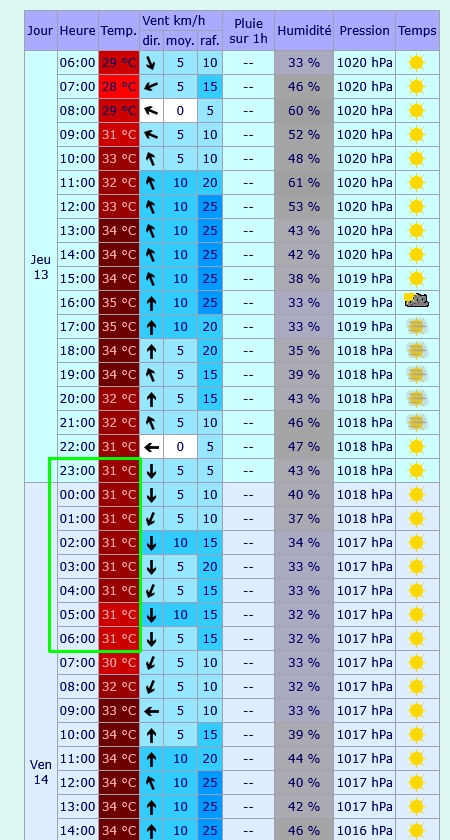Click the Pression column header
Screen dimensions: 450x840
click(364, 31)
